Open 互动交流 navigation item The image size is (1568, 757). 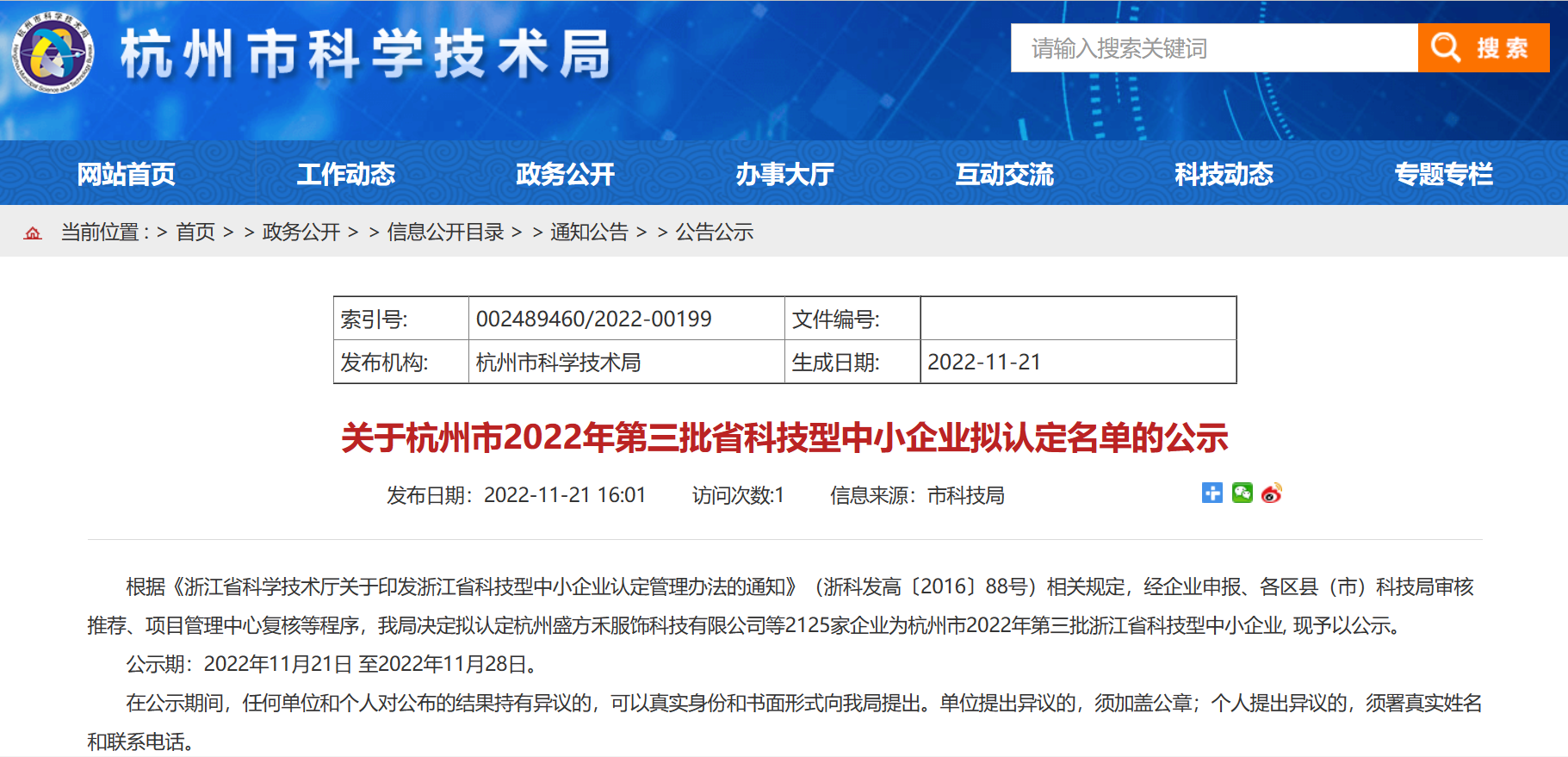[1004, 174]
